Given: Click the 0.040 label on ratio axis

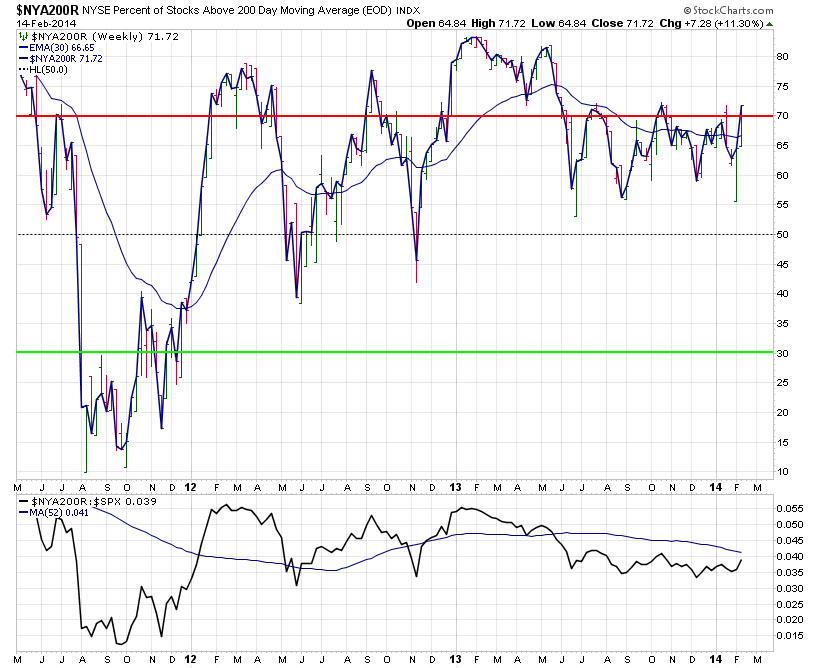Looking at the screenshot, I should point(790,557).
